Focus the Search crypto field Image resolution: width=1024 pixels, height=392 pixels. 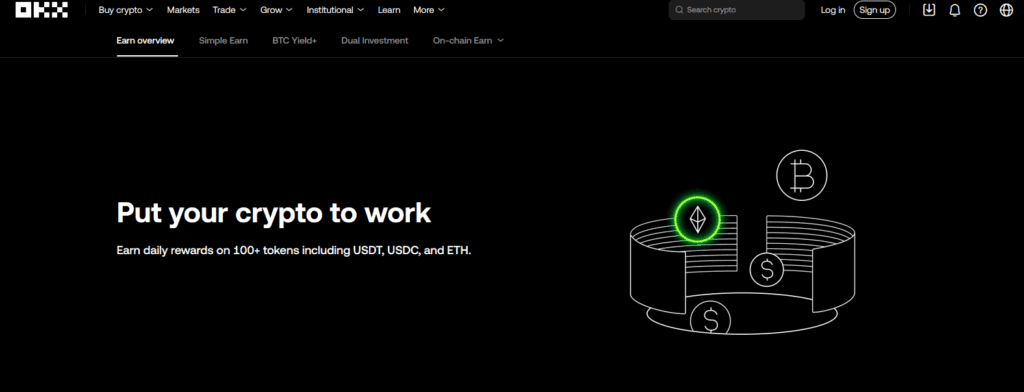point(737,10)
